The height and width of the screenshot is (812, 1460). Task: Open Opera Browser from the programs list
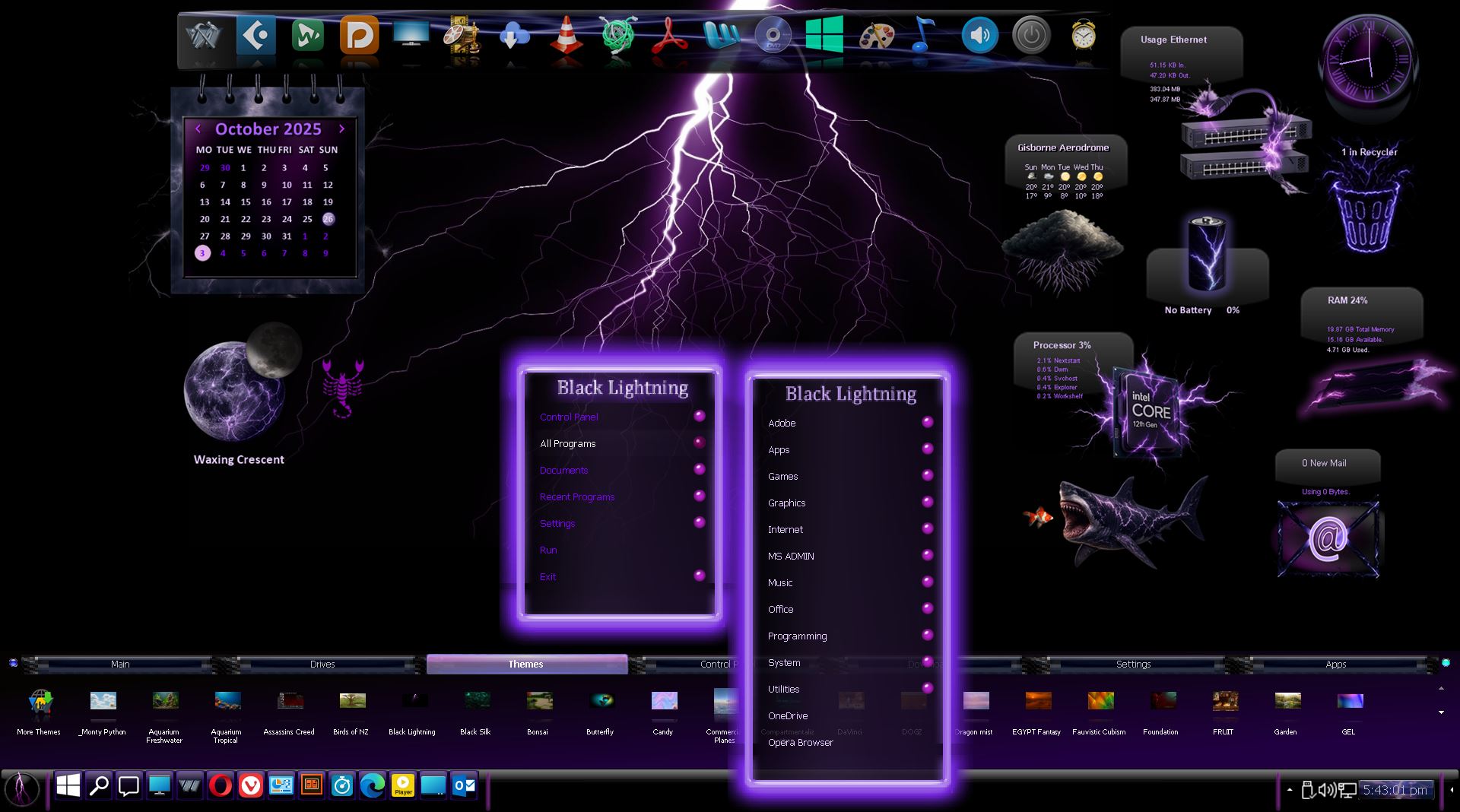pos(801,742)
